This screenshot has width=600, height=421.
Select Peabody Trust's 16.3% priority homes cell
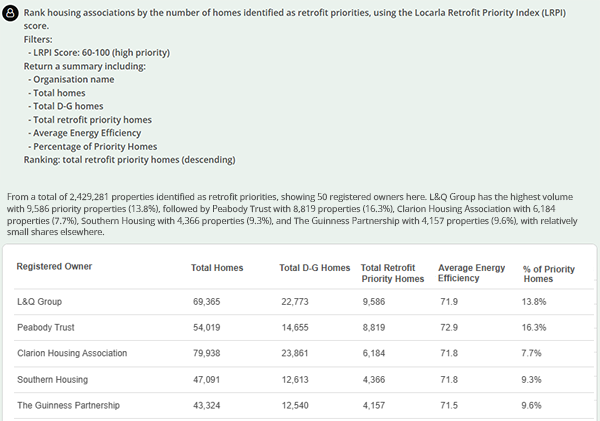pyautogui.click(x=537, y=327)
